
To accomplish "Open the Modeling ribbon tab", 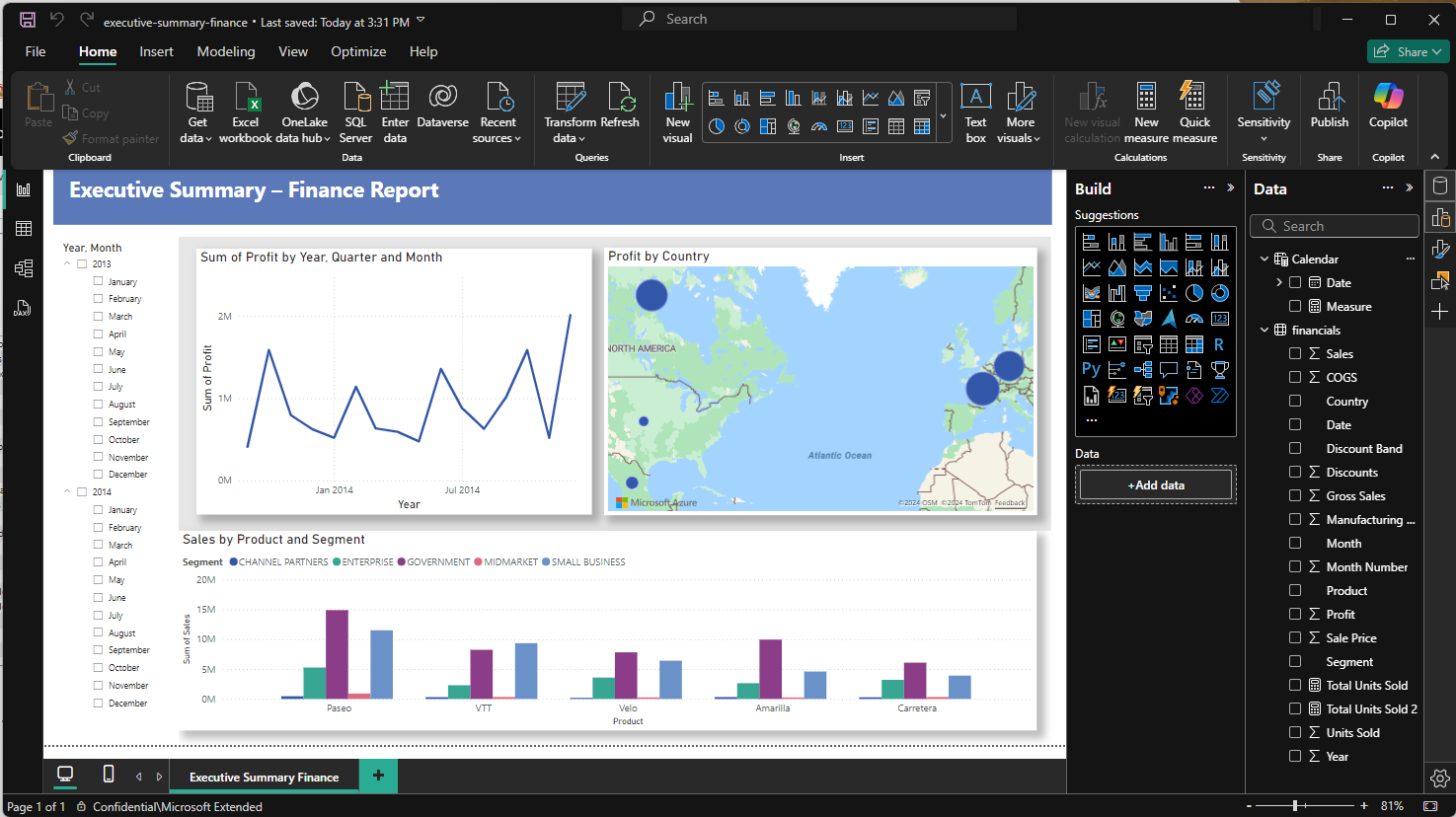I will tap(226, 51).
